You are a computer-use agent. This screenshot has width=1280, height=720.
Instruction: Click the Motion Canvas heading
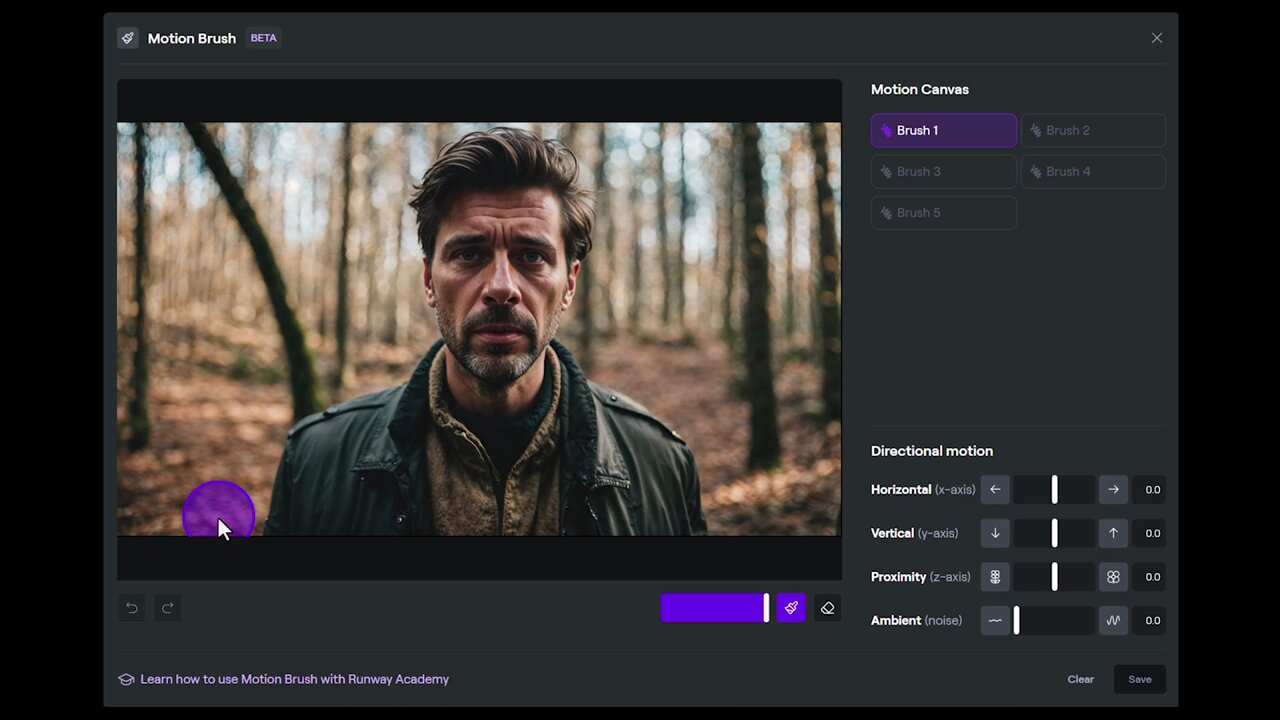920,89
